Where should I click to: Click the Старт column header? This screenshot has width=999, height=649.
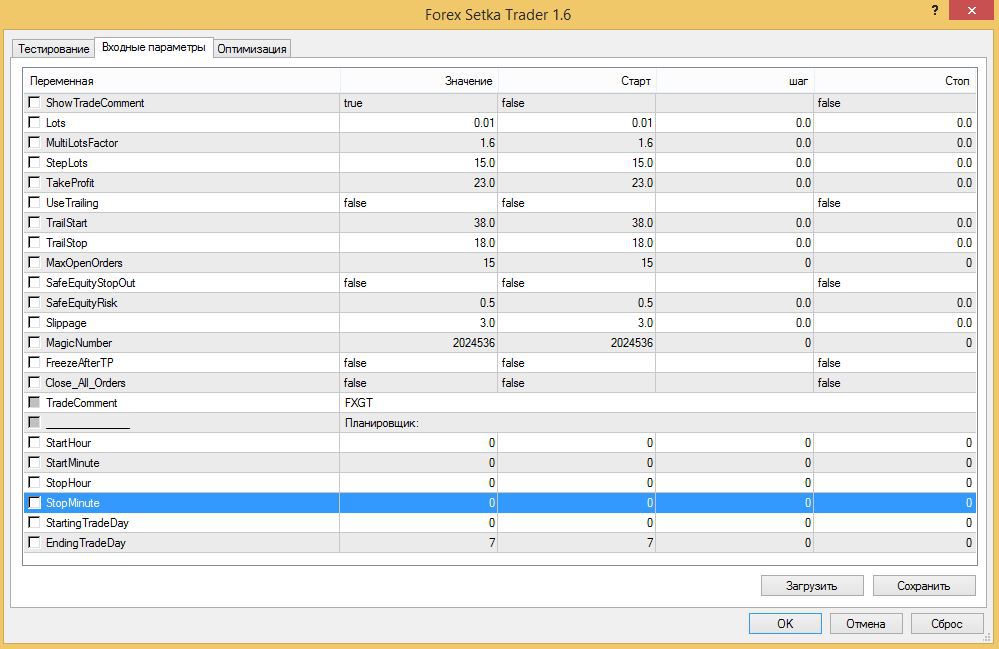click(x=577, y=81)
